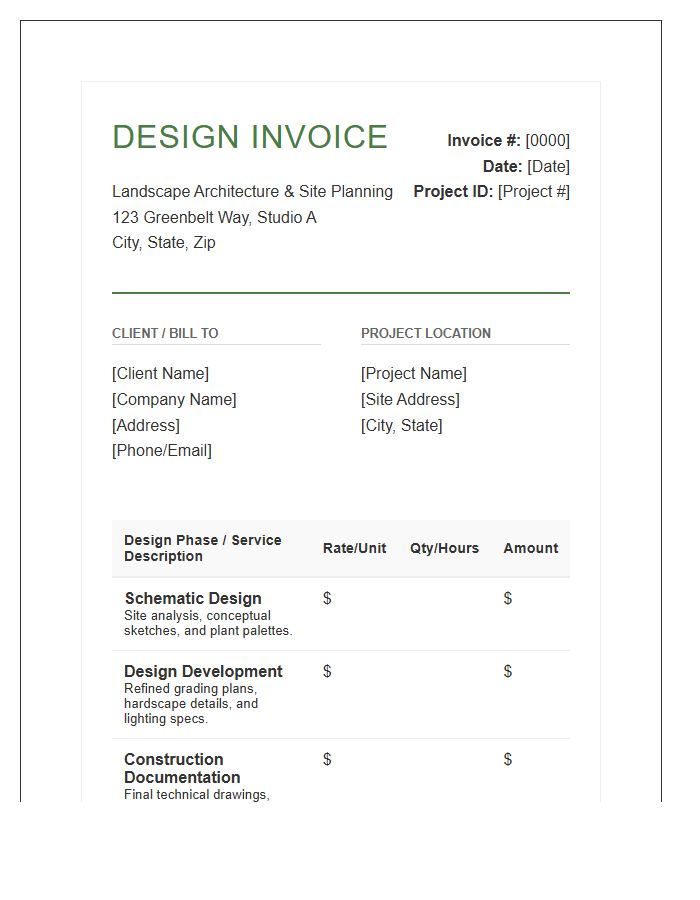Click the Amount column header

coord(531,548)
